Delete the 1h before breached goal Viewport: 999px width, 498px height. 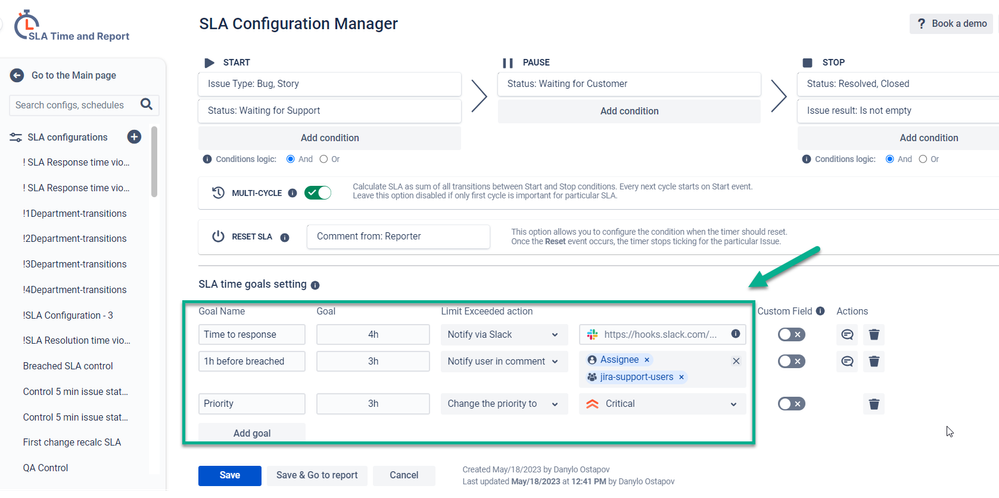click(x=874, y=361)
